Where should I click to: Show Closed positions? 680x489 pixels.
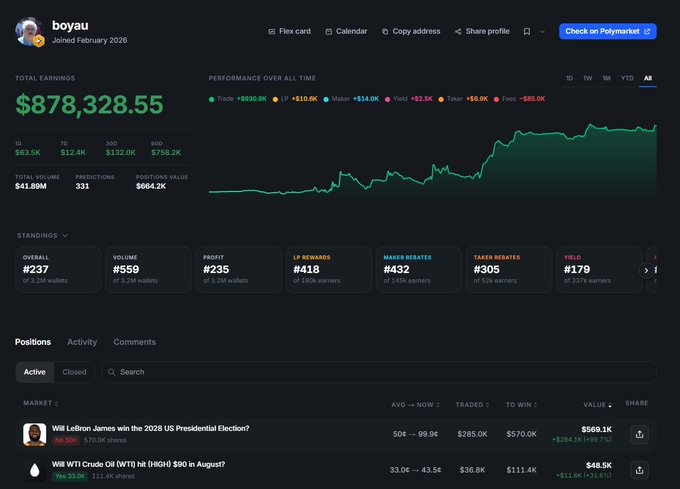point(74,372)
